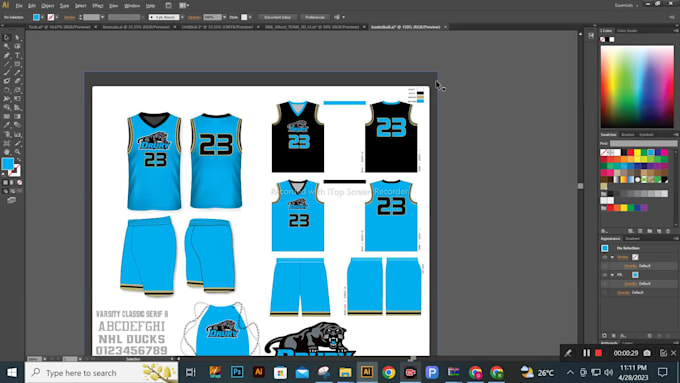Toggle visibility of Fill in Appearance panel
The image size is (680, 383).
[605, 275]
